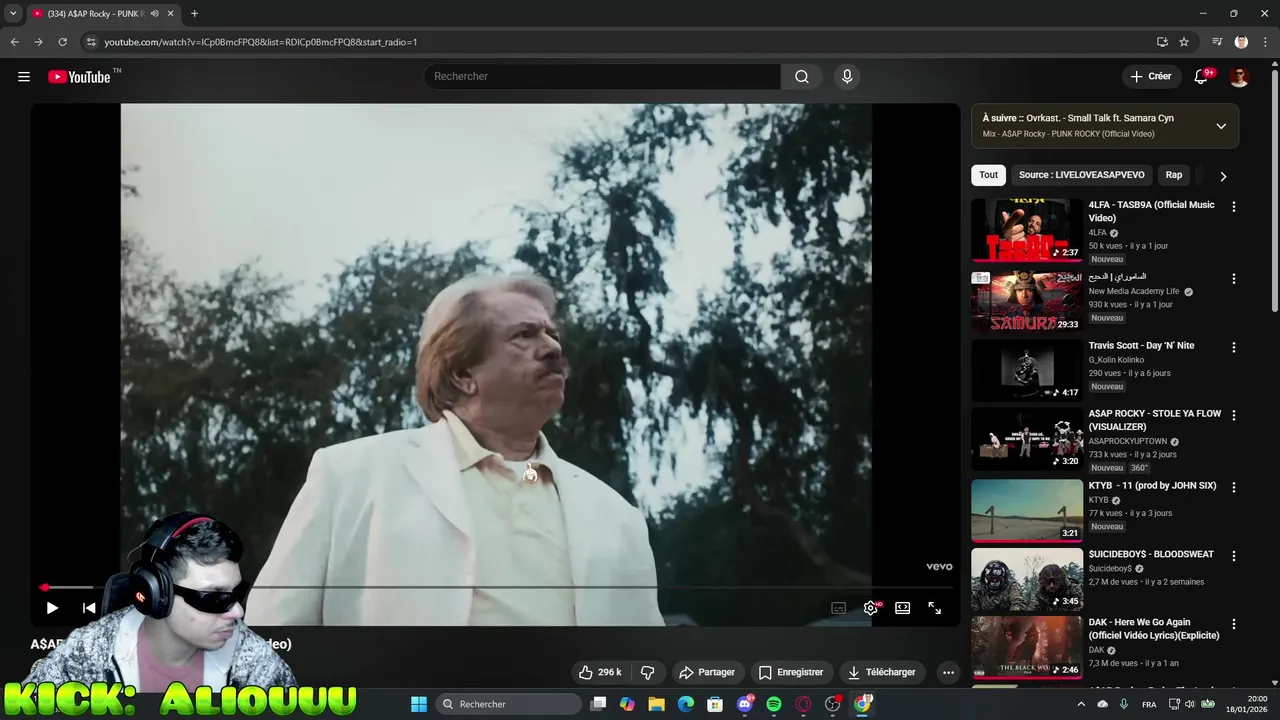
Task: Open a new browser tab
Action: [x=194, y=14]
